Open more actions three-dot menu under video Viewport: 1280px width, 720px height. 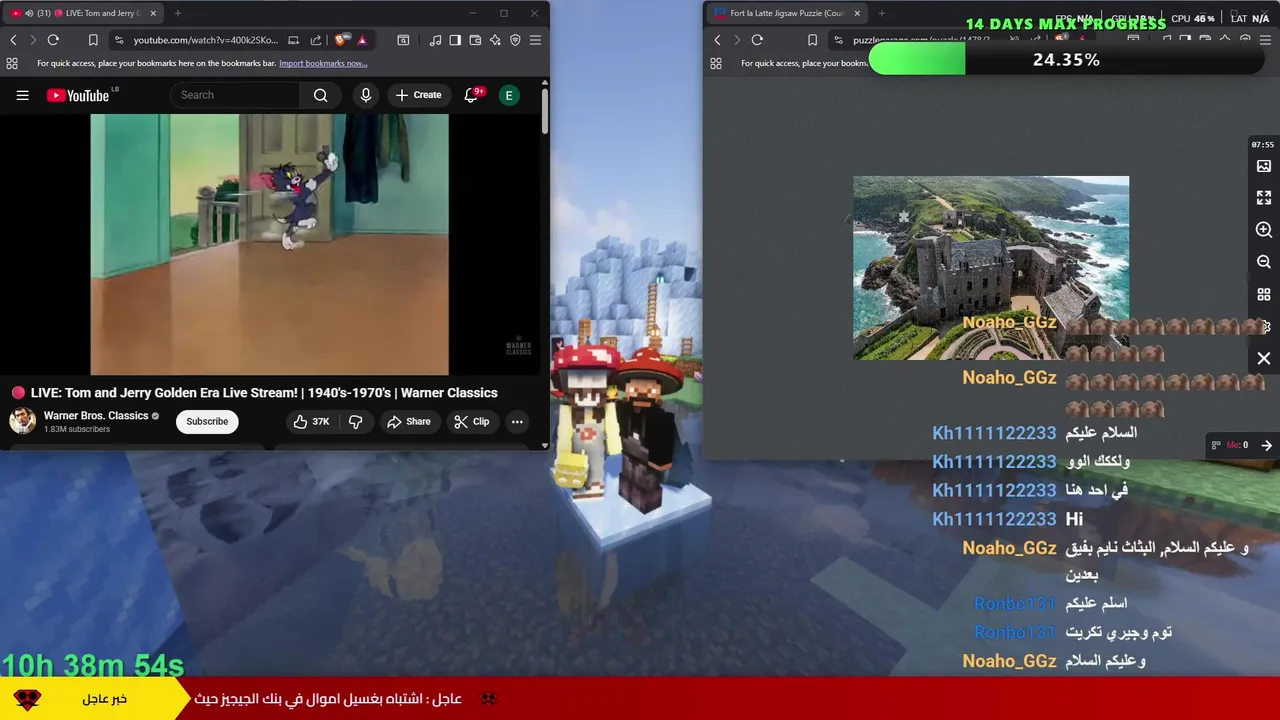click(x=517, y=422)
